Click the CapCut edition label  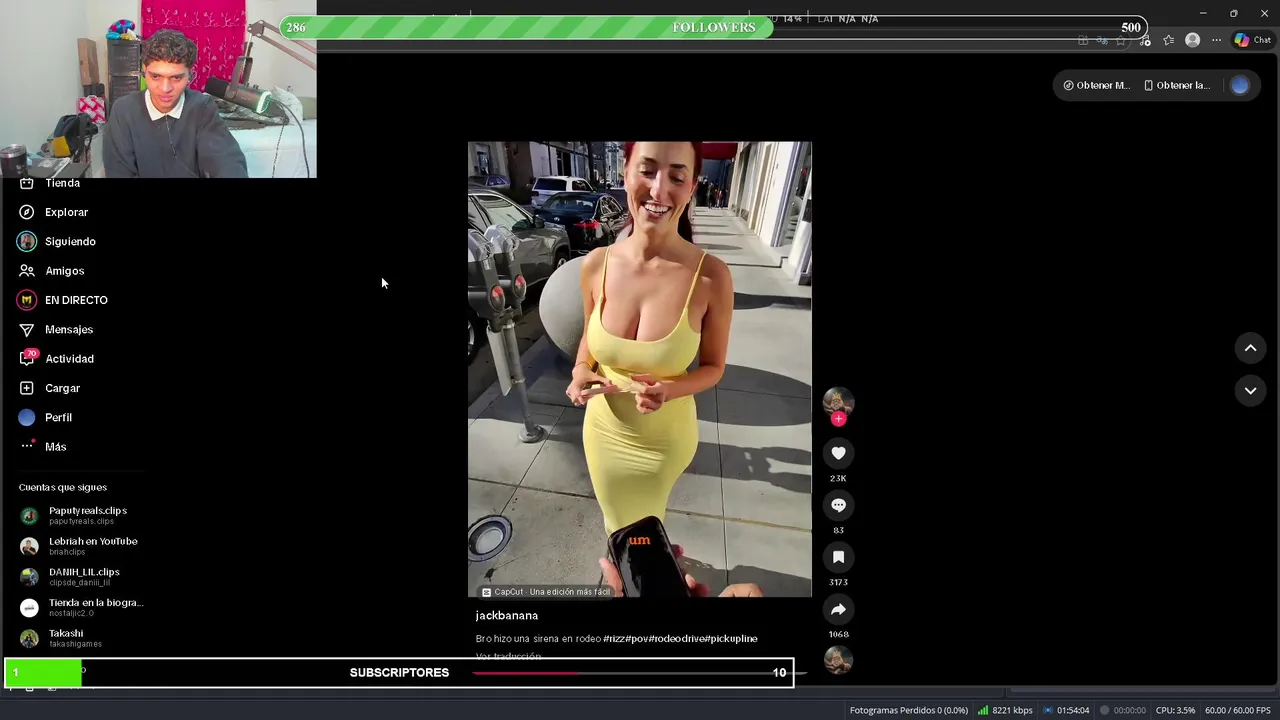pyautogui.click(x=546, y=592)
